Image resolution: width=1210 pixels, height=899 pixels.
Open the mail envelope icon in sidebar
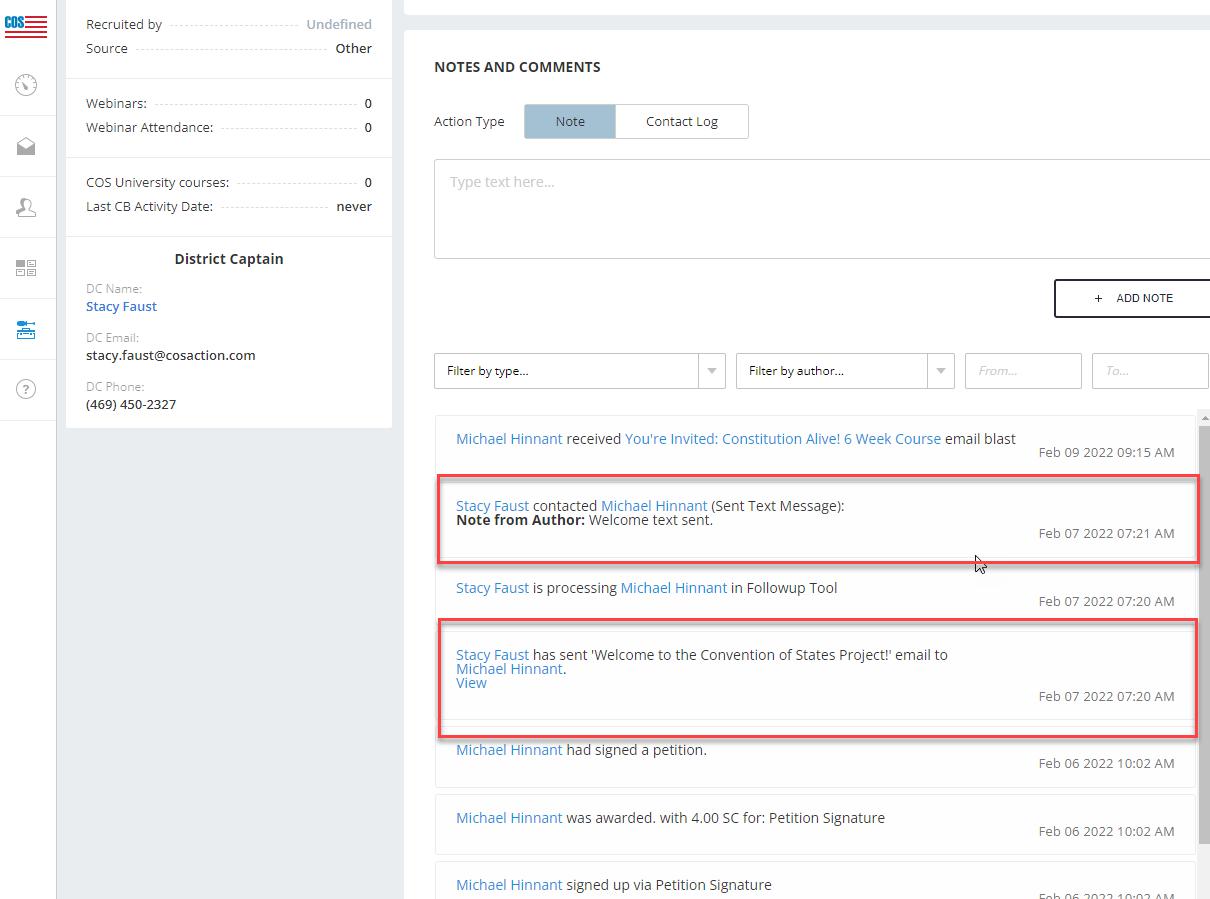(26, 147)
